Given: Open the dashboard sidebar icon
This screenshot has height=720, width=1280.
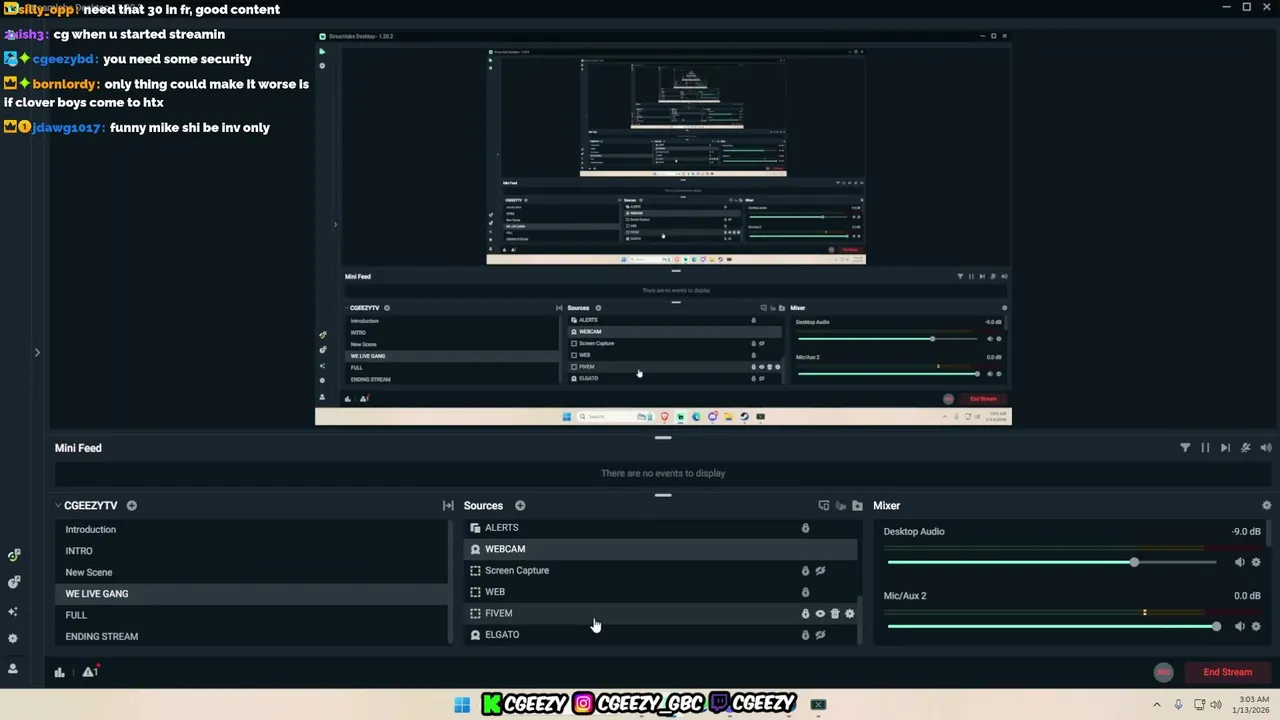Looking at the screenshot, I should (13, 555).
